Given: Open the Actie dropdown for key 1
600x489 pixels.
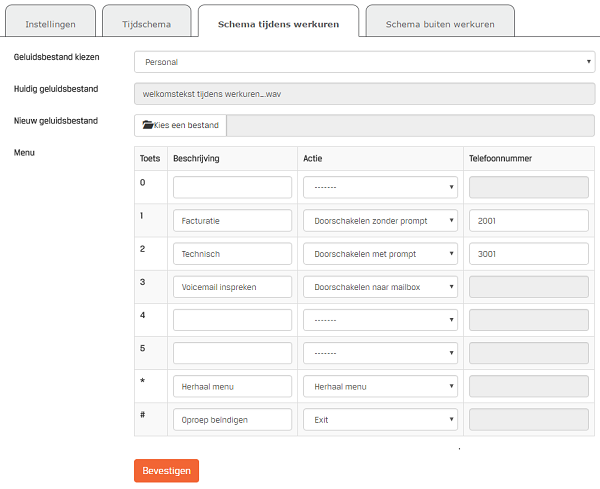Looking at the screenshot, I should [380, 221].
